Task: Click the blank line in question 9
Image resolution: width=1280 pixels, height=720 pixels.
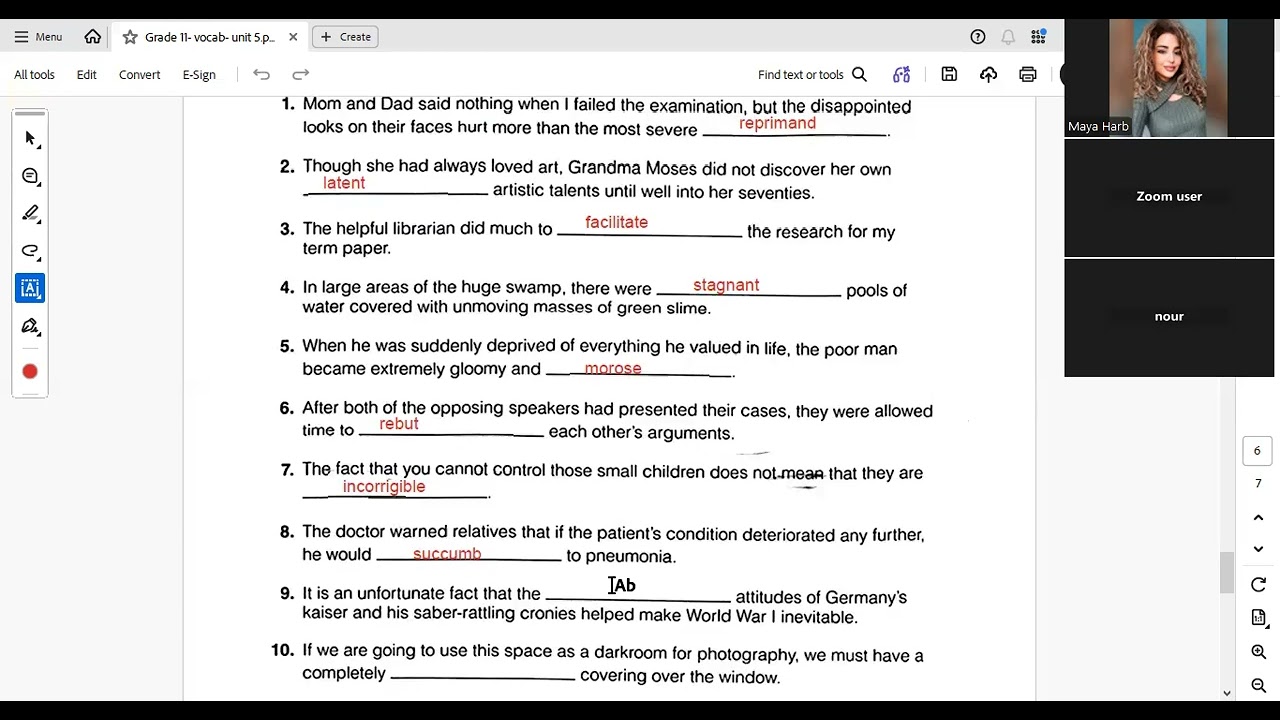Action: (x=638, y=600)
